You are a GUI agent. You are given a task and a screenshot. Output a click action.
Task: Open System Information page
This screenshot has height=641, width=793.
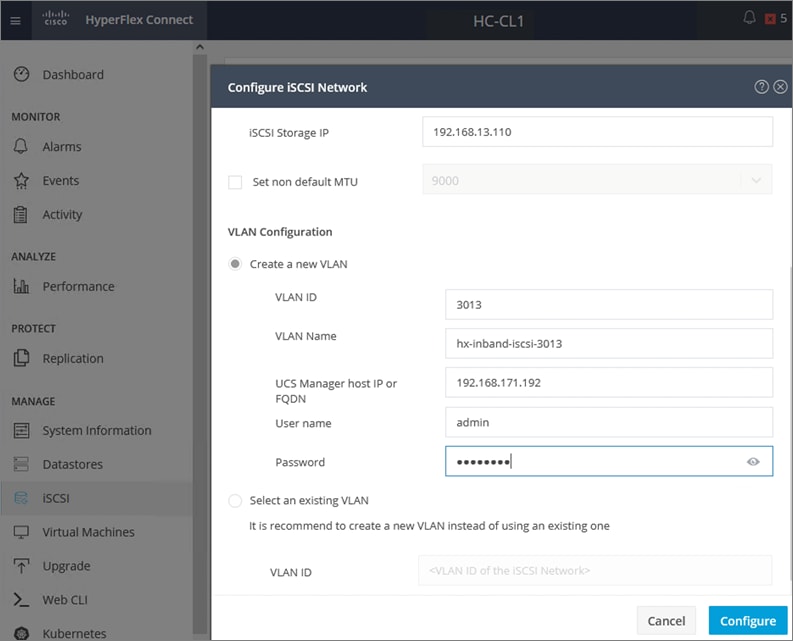pyautogui.click(x=97, y=431)
